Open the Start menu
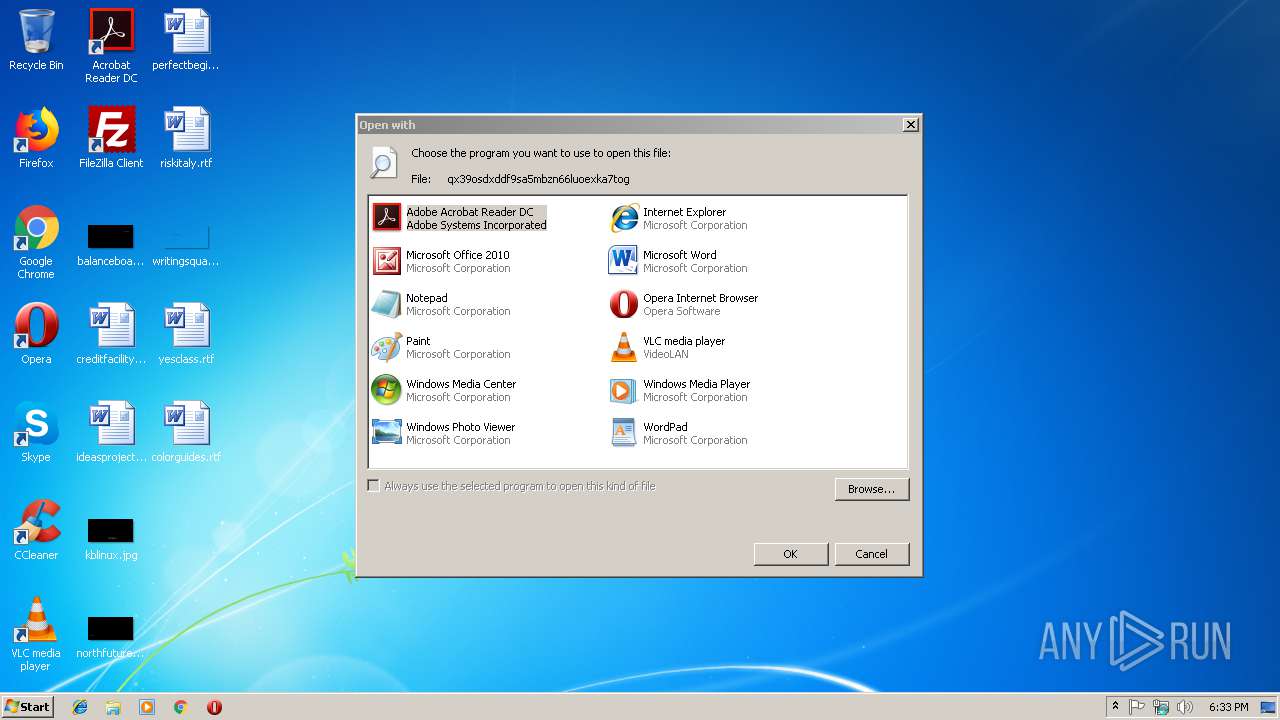The image size is (1280, 720). [28, 706]
